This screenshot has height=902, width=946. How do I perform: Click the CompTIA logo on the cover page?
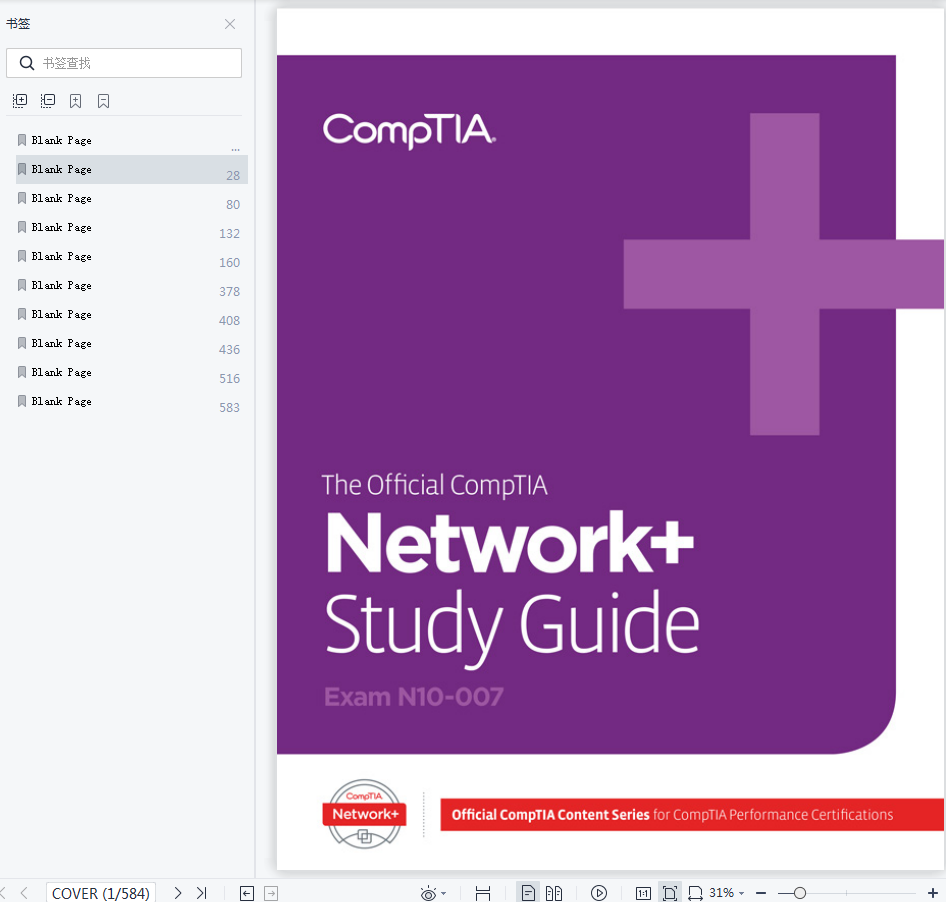point(409,131)
